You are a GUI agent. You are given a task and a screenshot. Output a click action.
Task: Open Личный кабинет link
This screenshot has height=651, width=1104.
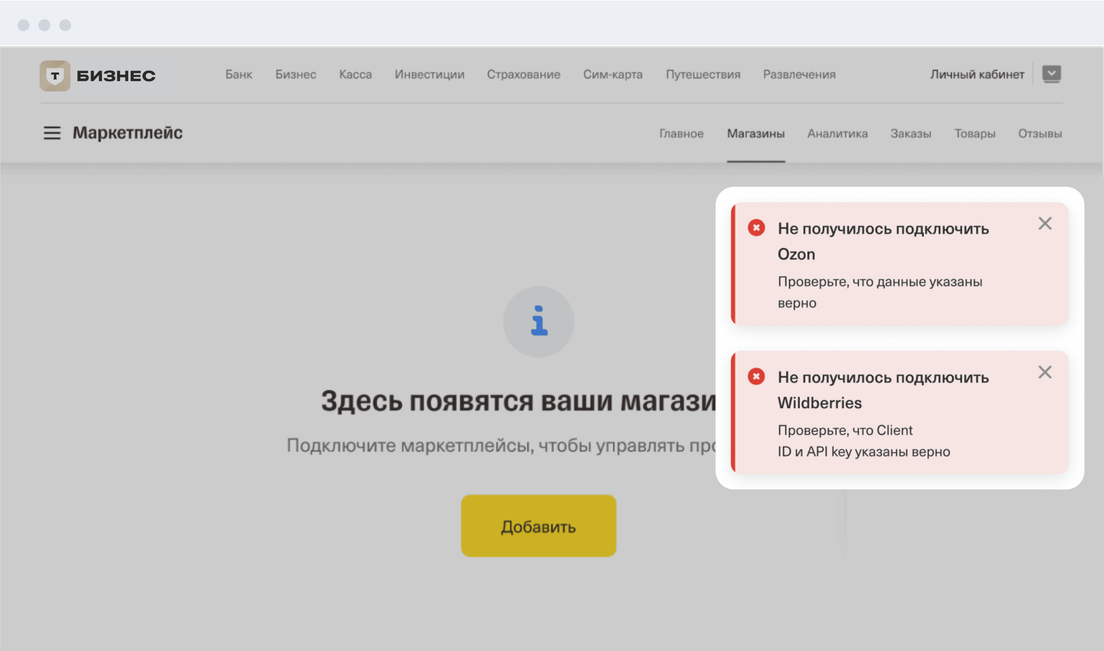[x=977, y=74]
